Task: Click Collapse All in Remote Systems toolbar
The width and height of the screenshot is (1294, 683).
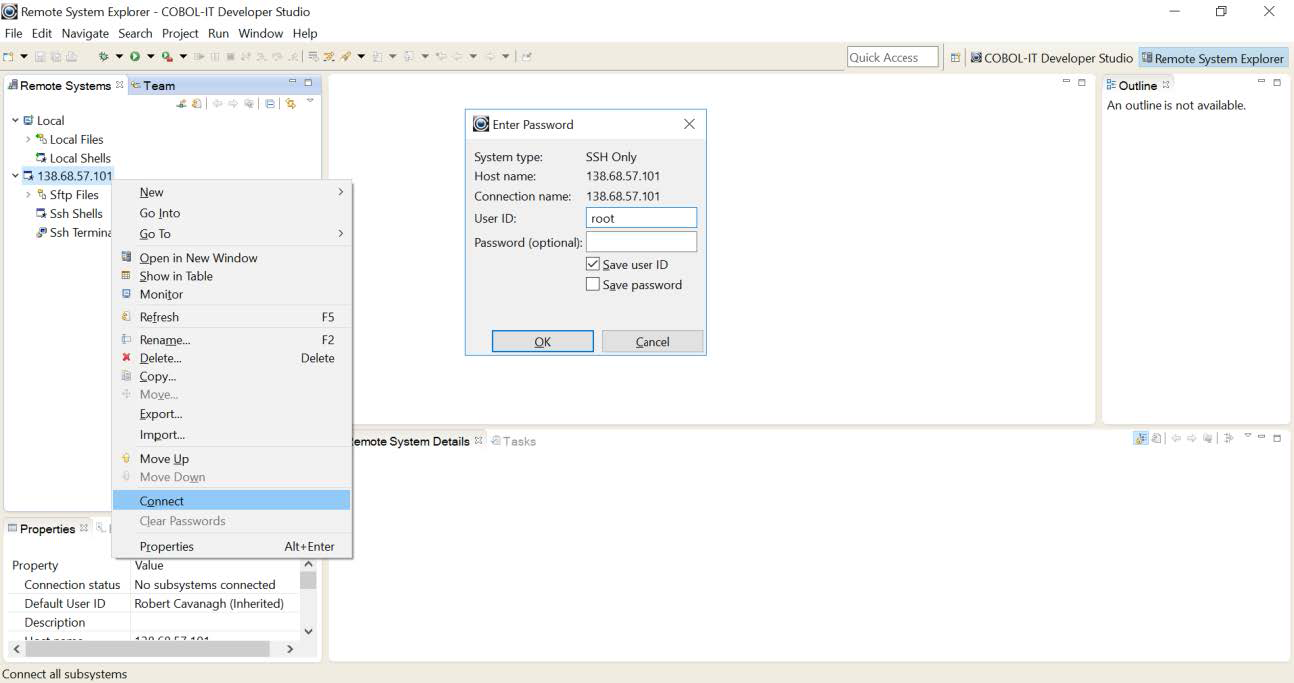Action: 271,104
